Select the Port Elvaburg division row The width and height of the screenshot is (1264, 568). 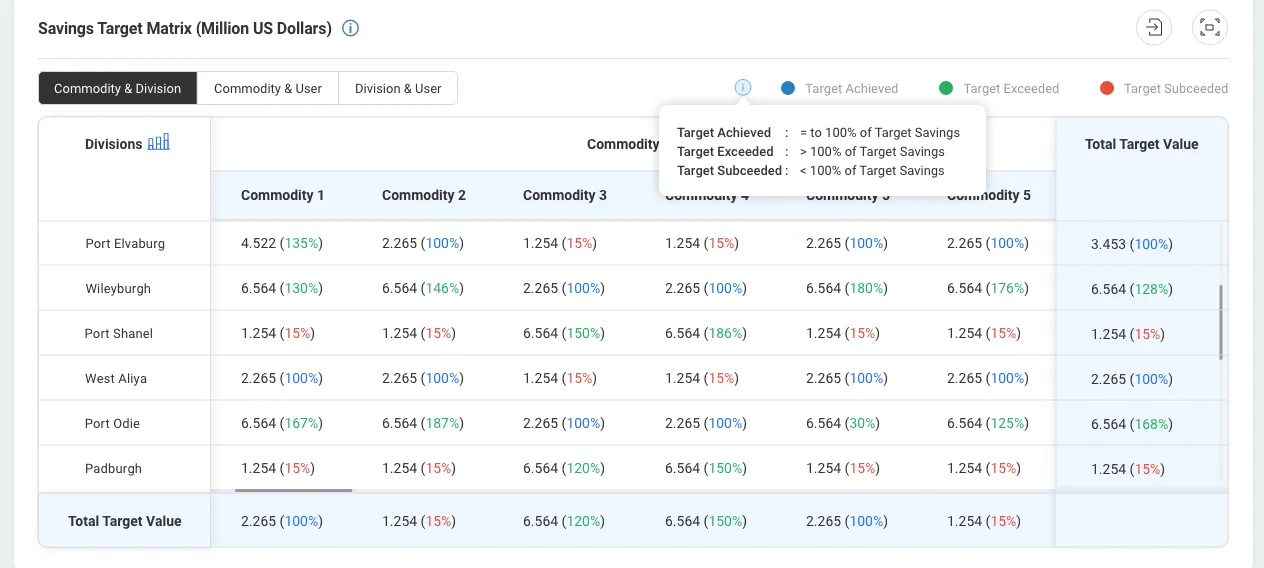(x=125, y=243)
